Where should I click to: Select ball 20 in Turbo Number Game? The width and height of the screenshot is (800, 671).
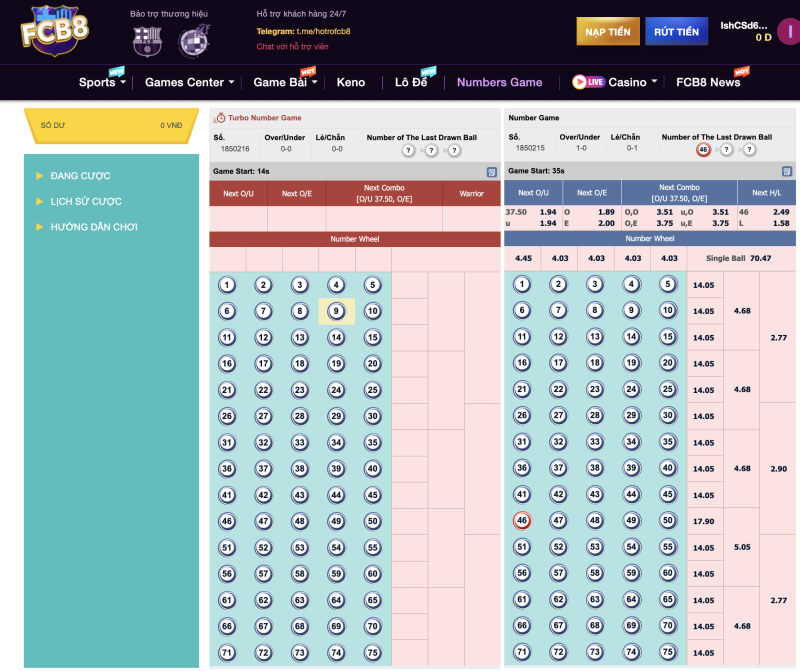373,364
